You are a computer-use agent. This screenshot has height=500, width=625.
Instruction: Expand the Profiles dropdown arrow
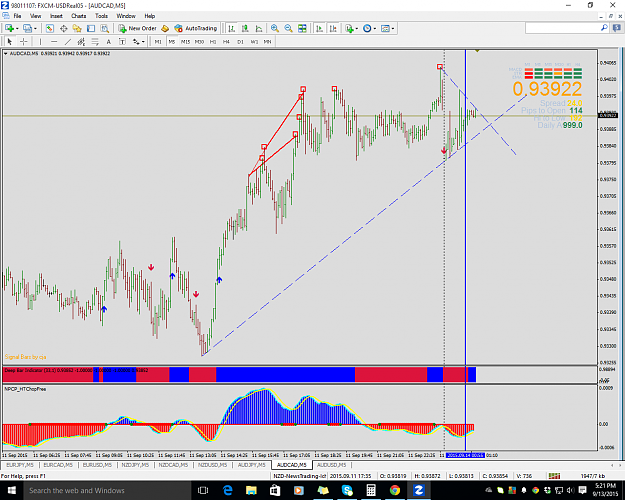(x=35, y=28)
